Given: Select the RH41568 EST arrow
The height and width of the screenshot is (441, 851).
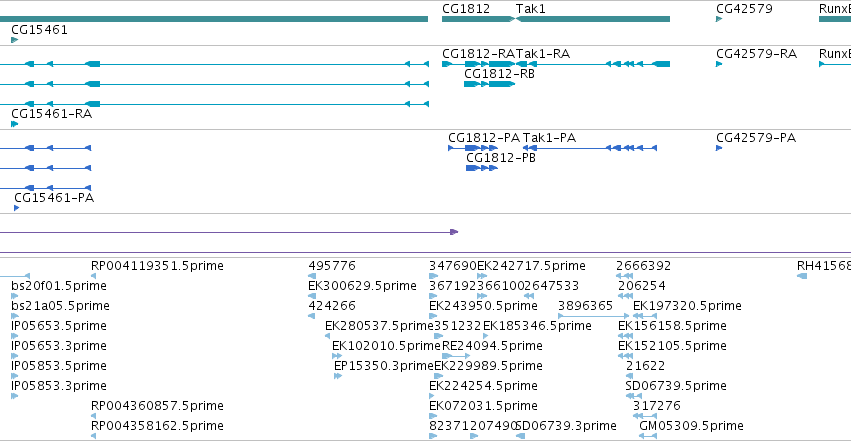Looking at the screenshot, I should [802, 276].
